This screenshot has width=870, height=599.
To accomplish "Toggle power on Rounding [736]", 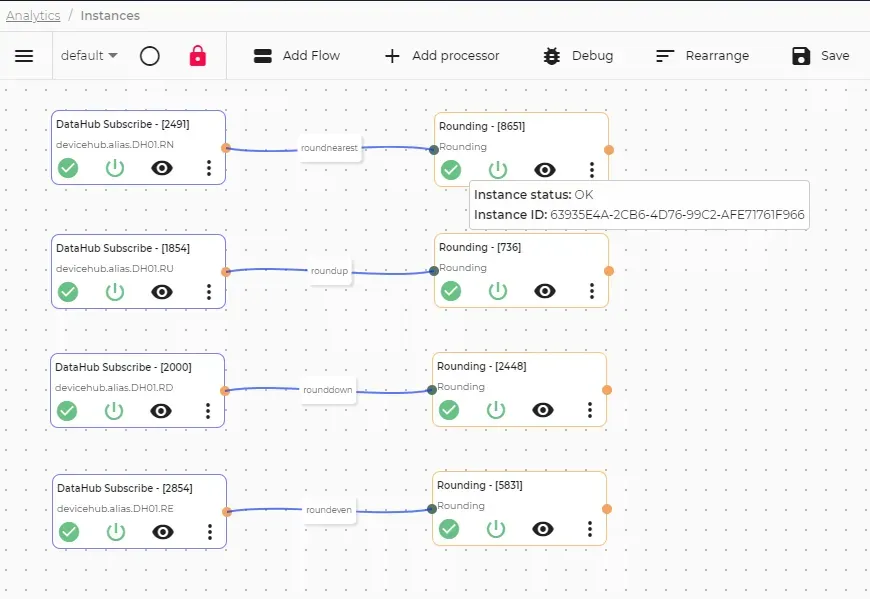I will [x=498, y=291].
